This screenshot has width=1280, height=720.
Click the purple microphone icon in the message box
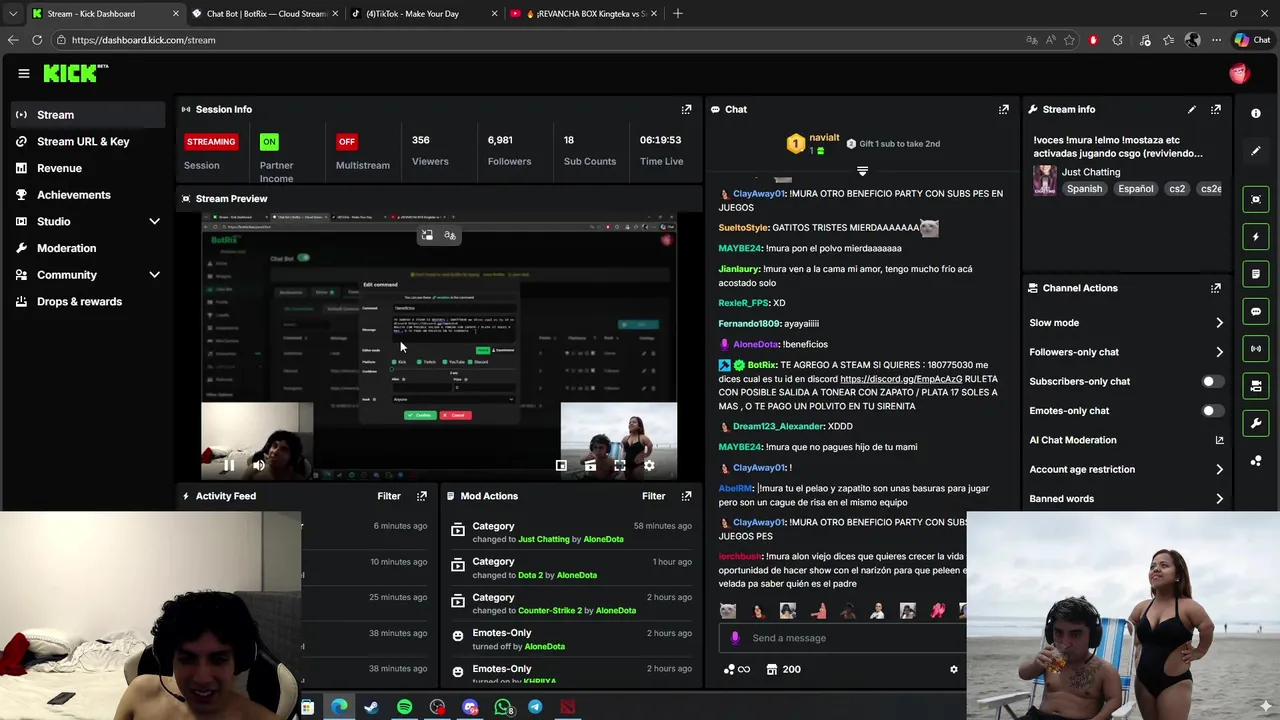(735, 638)
